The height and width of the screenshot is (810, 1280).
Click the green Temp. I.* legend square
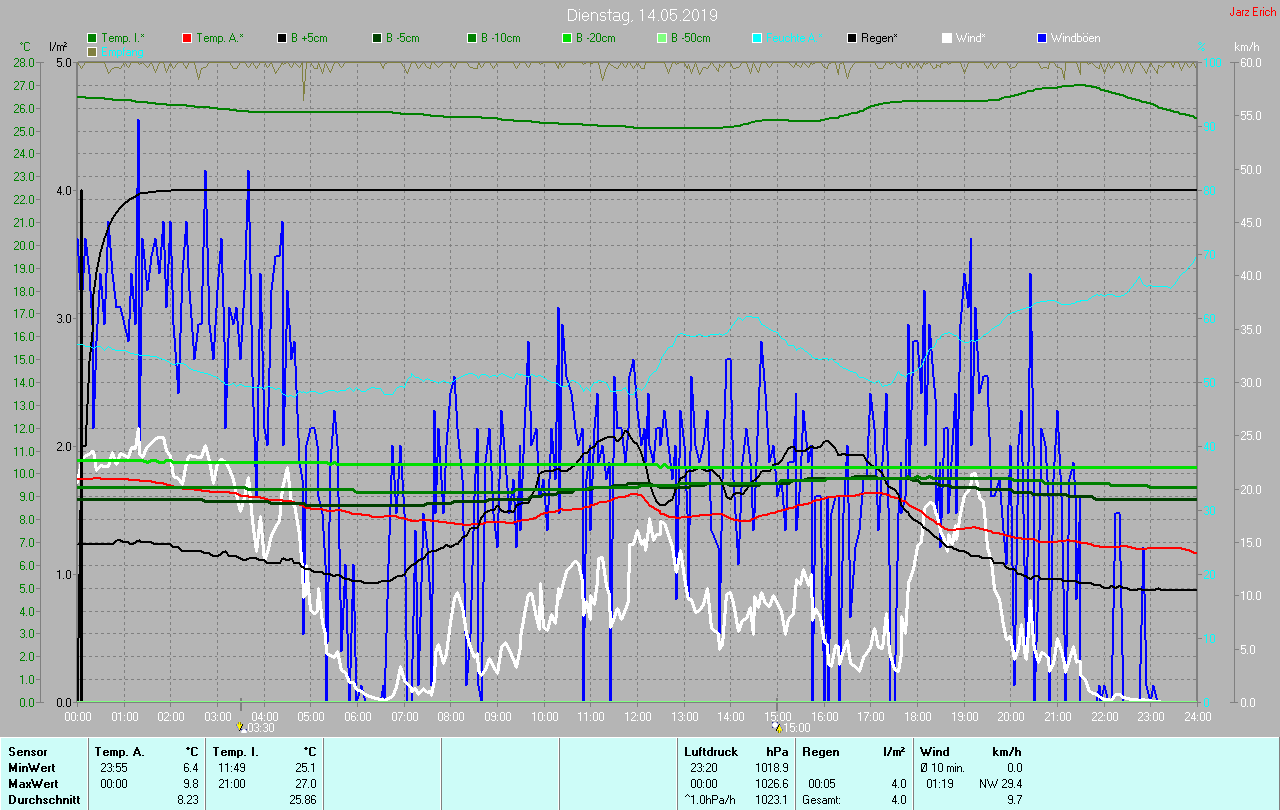click(x=92, y=38)
